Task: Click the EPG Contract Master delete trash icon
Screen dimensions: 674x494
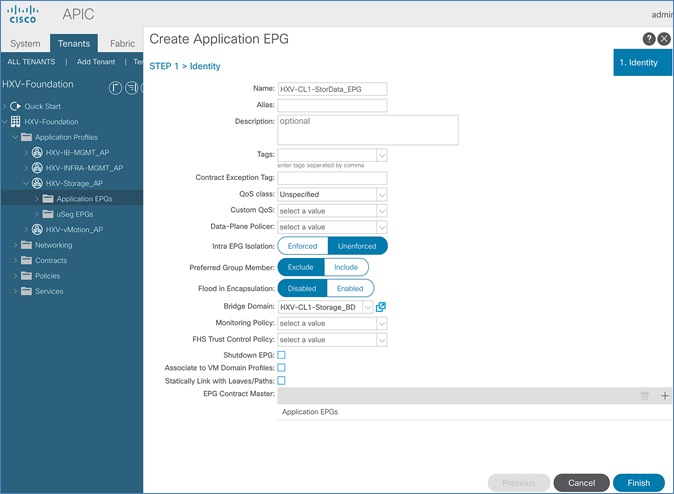Action: pyautogui.click(x=645, y=396)
